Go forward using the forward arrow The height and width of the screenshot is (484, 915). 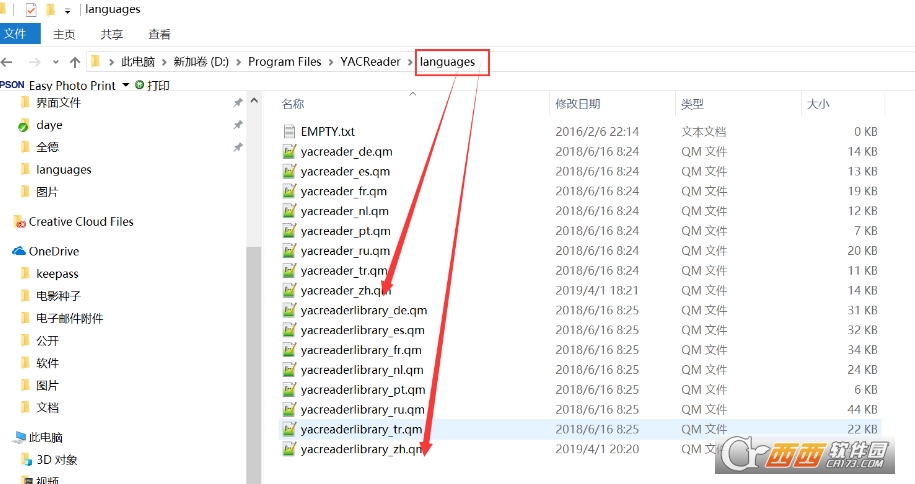coord(35,62)
